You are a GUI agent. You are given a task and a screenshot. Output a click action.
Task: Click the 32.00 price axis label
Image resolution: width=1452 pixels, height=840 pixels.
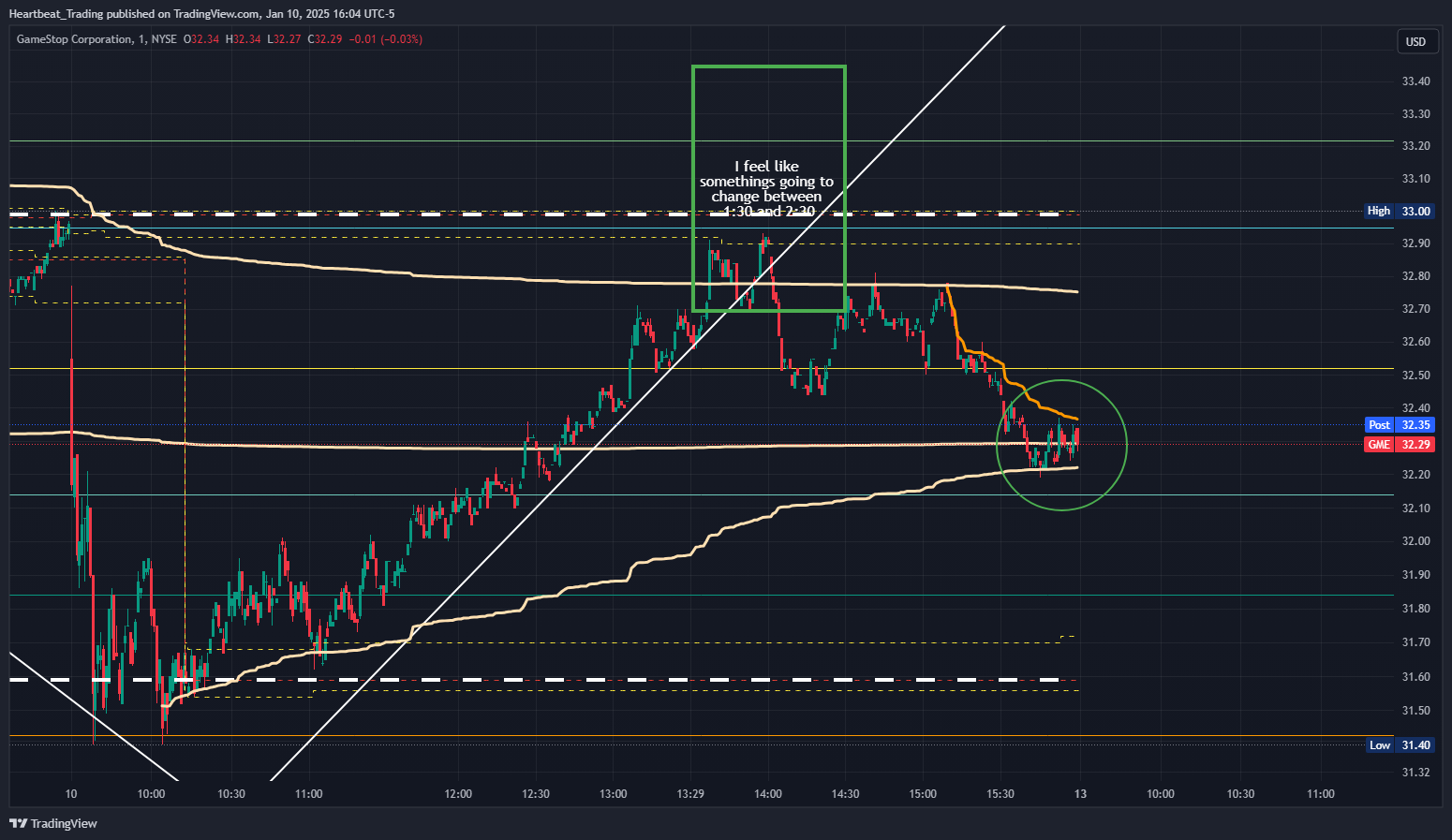[1415, 541]
